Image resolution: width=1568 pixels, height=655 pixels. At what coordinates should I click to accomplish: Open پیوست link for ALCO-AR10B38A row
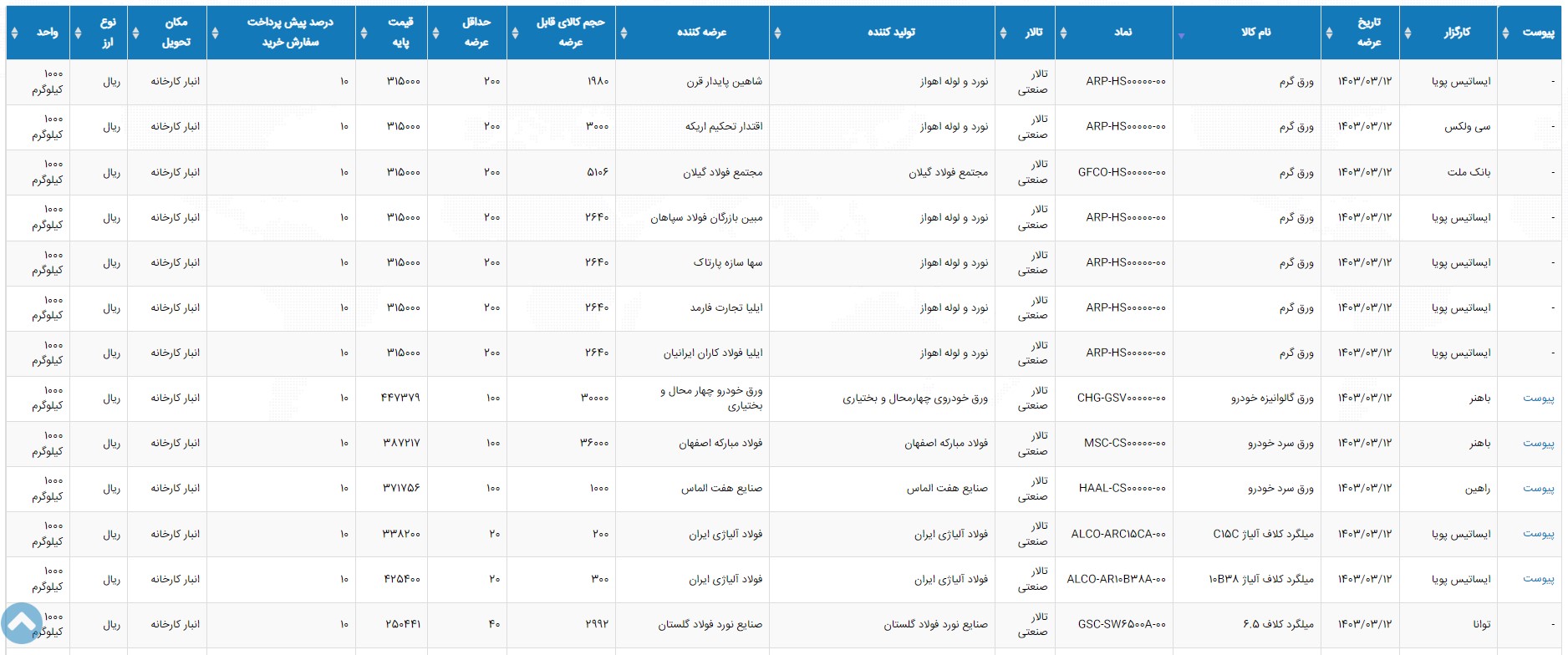click(x=1538, y=578)
